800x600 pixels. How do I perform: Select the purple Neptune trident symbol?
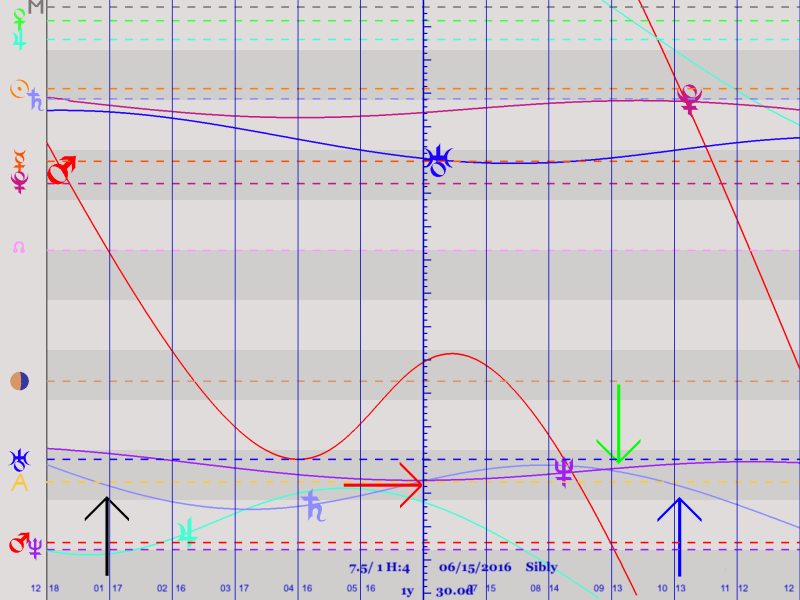coord(564,471)
